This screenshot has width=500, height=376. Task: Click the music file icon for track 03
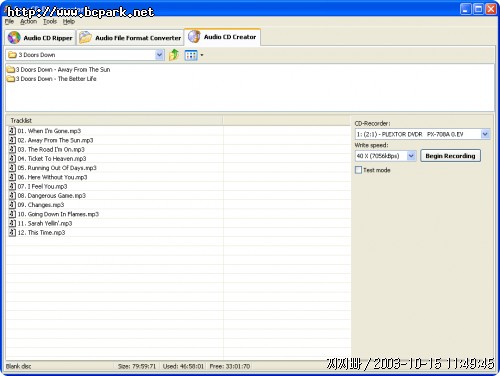pyautogui.click(x=12, y=149)
